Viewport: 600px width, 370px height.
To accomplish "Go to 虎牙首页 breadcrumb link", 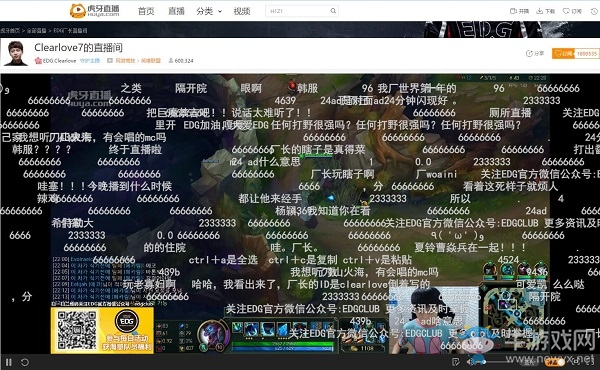I will (10, 30).
